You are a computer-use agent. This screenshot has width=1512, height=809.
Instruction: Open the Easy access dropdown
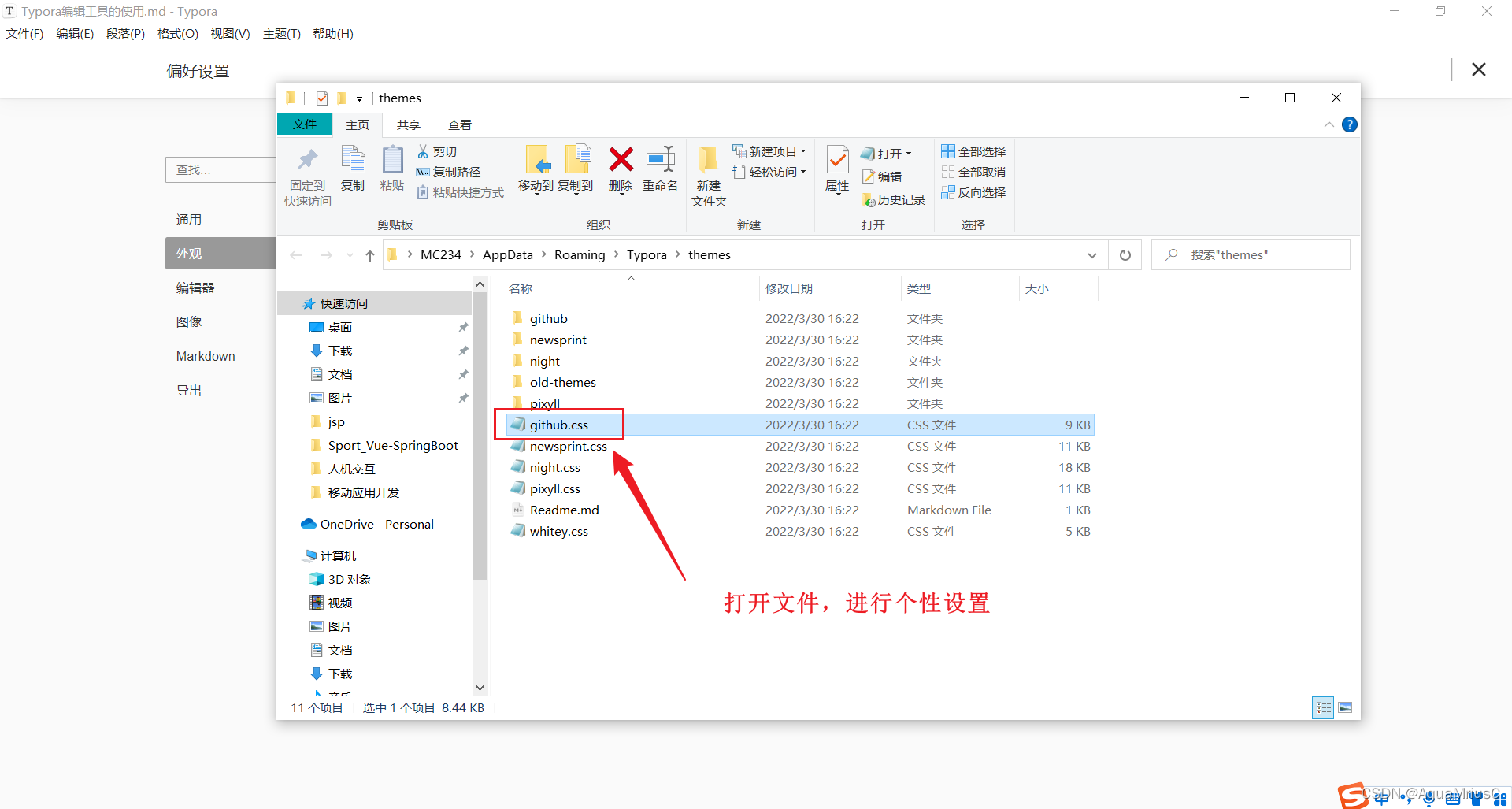[769, 172]
